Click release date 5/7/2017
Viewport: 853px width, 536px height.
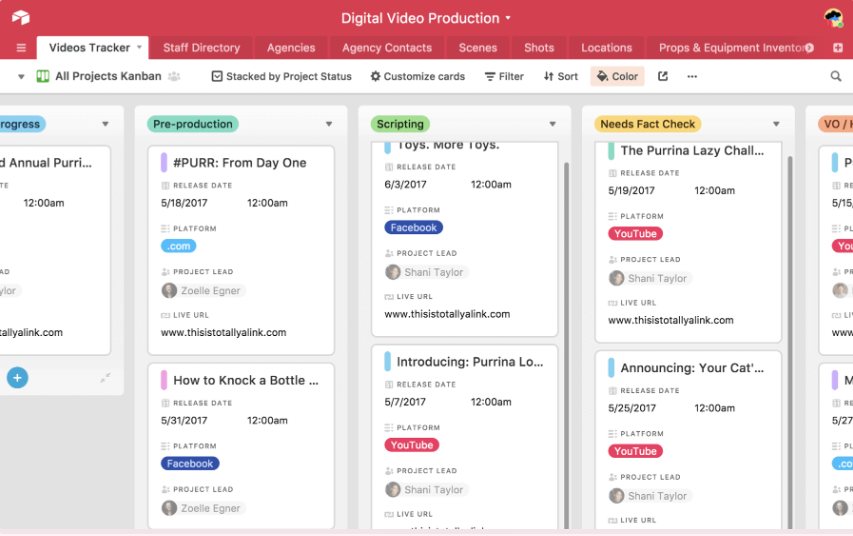tap(405, 402)
